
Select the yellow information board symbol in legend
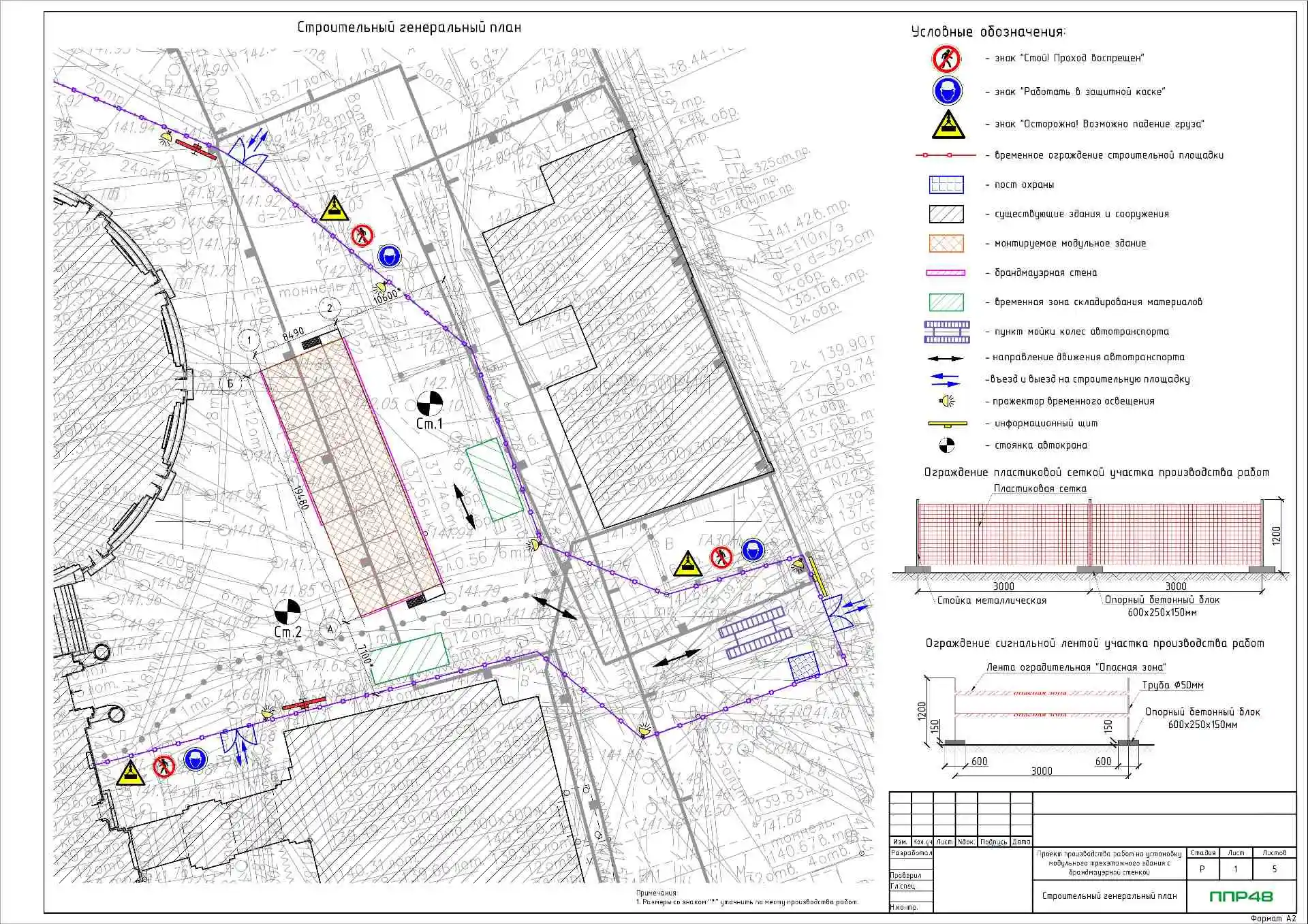tap(948, 424)
